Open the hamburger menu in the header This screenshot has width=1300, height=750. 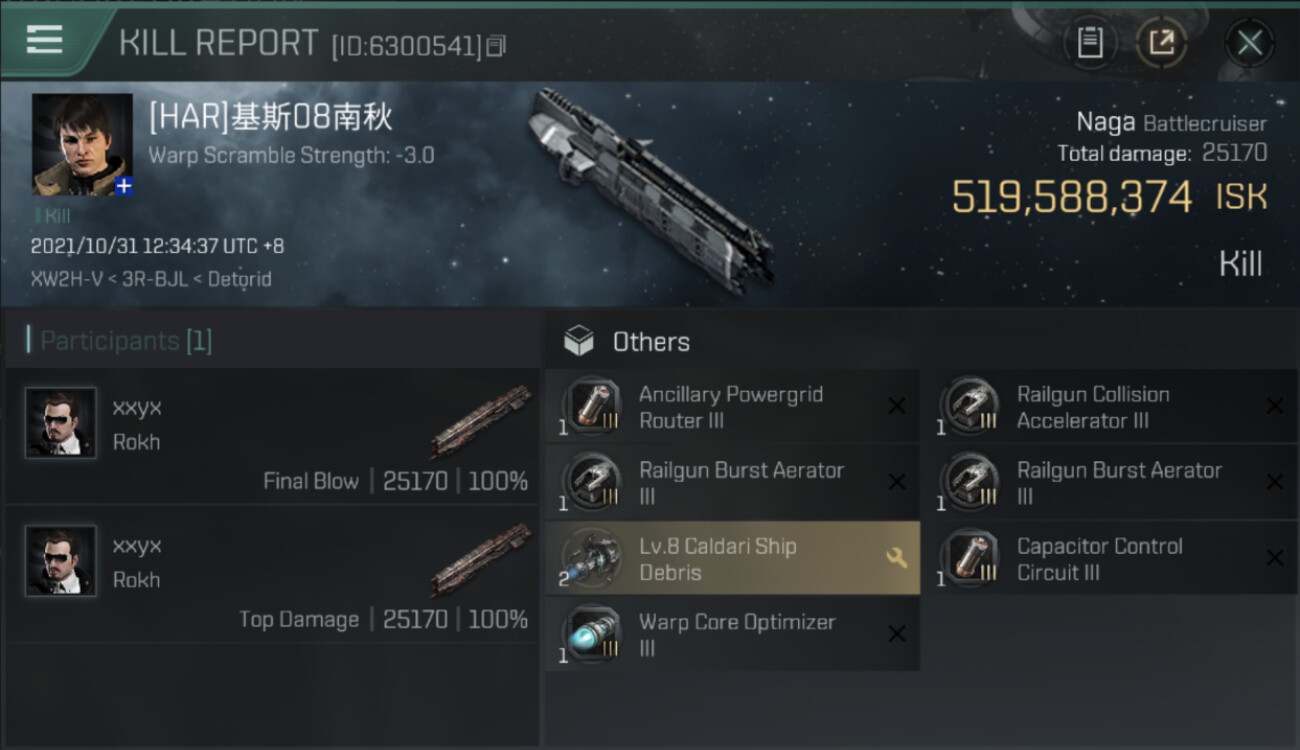pos(44,40)
